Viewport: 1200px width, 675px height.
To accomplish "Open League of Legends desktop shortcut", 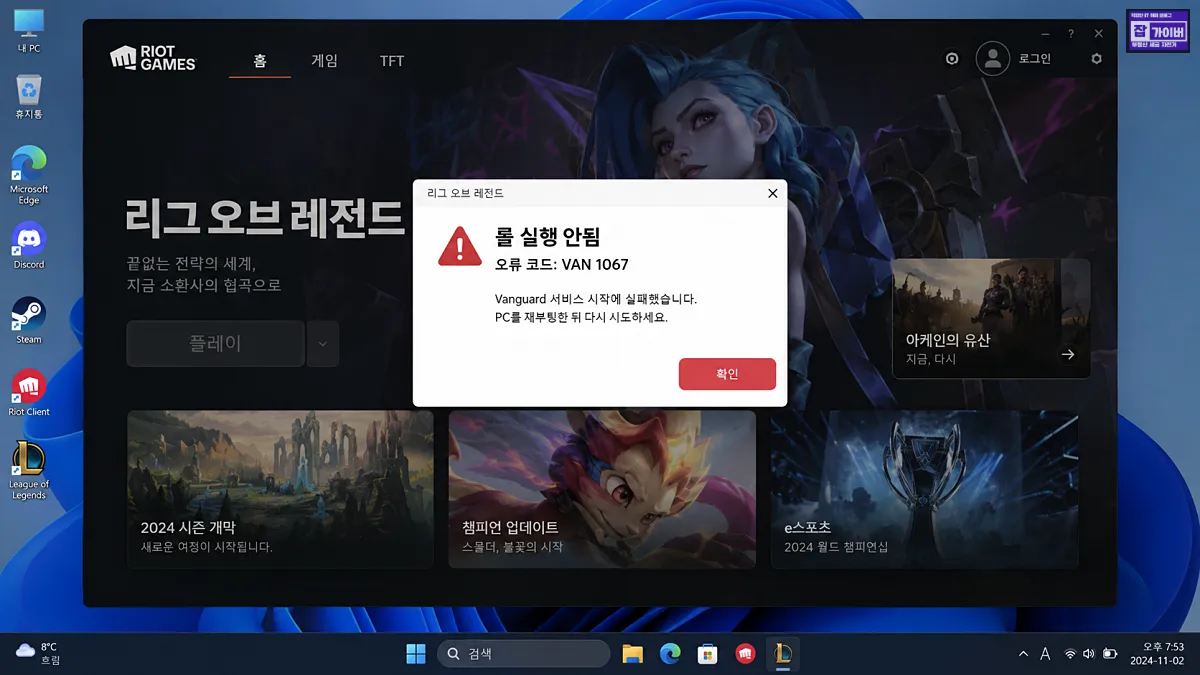I will 29,471.
